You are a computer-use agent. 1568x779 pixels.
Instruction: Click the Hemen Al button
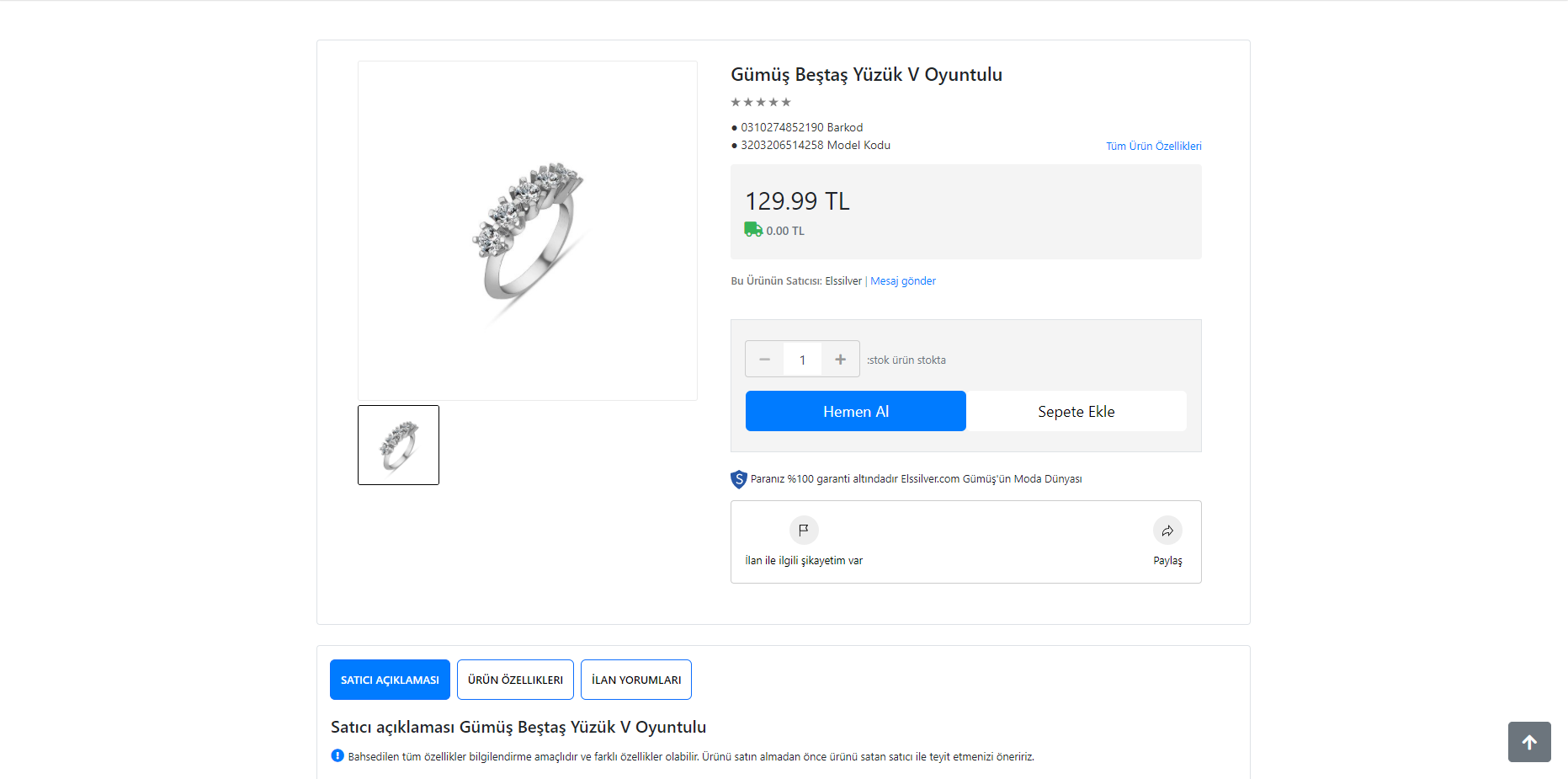coord(856,411)
